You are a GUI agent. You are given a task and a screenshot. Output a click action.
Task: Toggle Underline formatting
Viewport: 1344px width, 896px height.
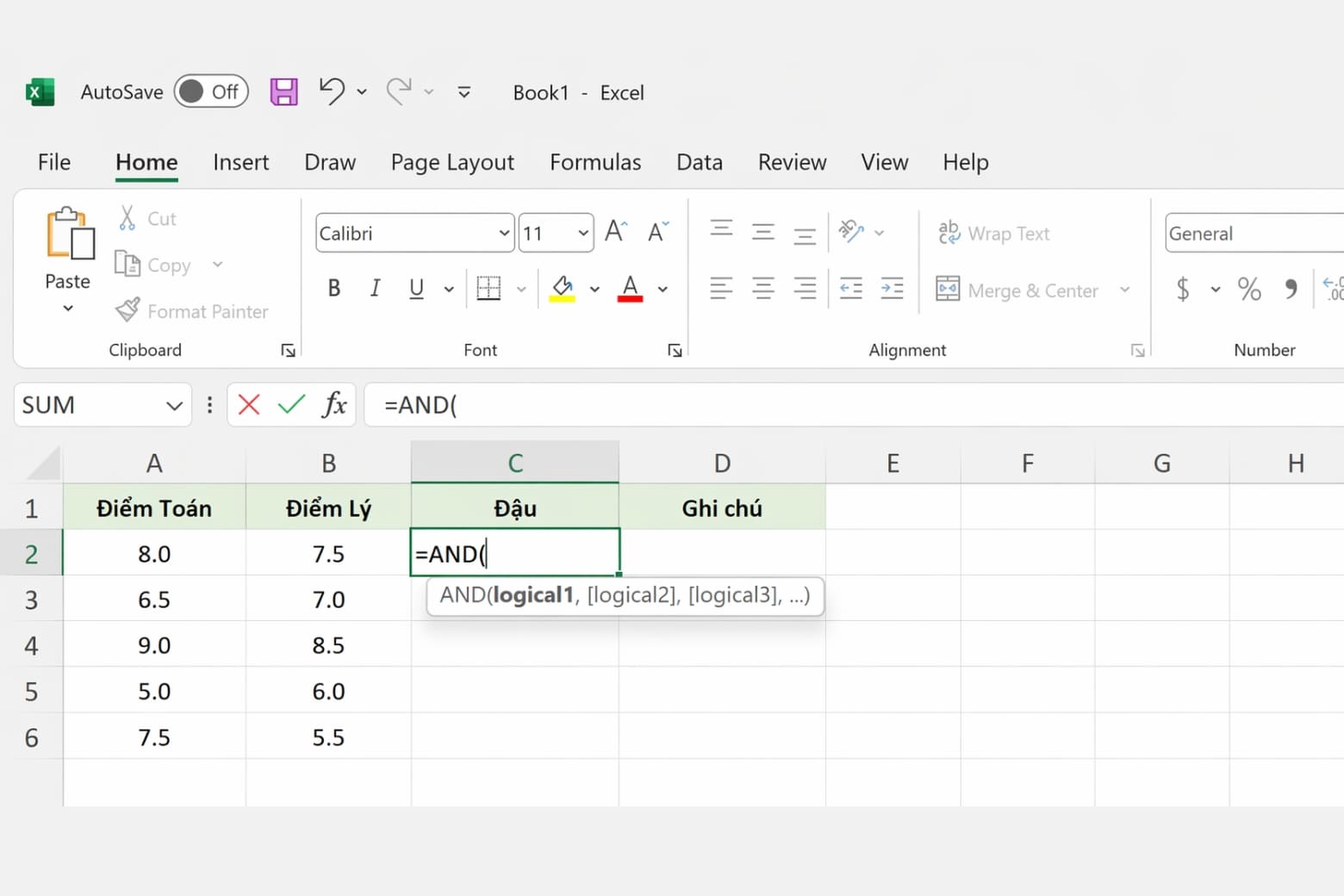coord(416,289)
